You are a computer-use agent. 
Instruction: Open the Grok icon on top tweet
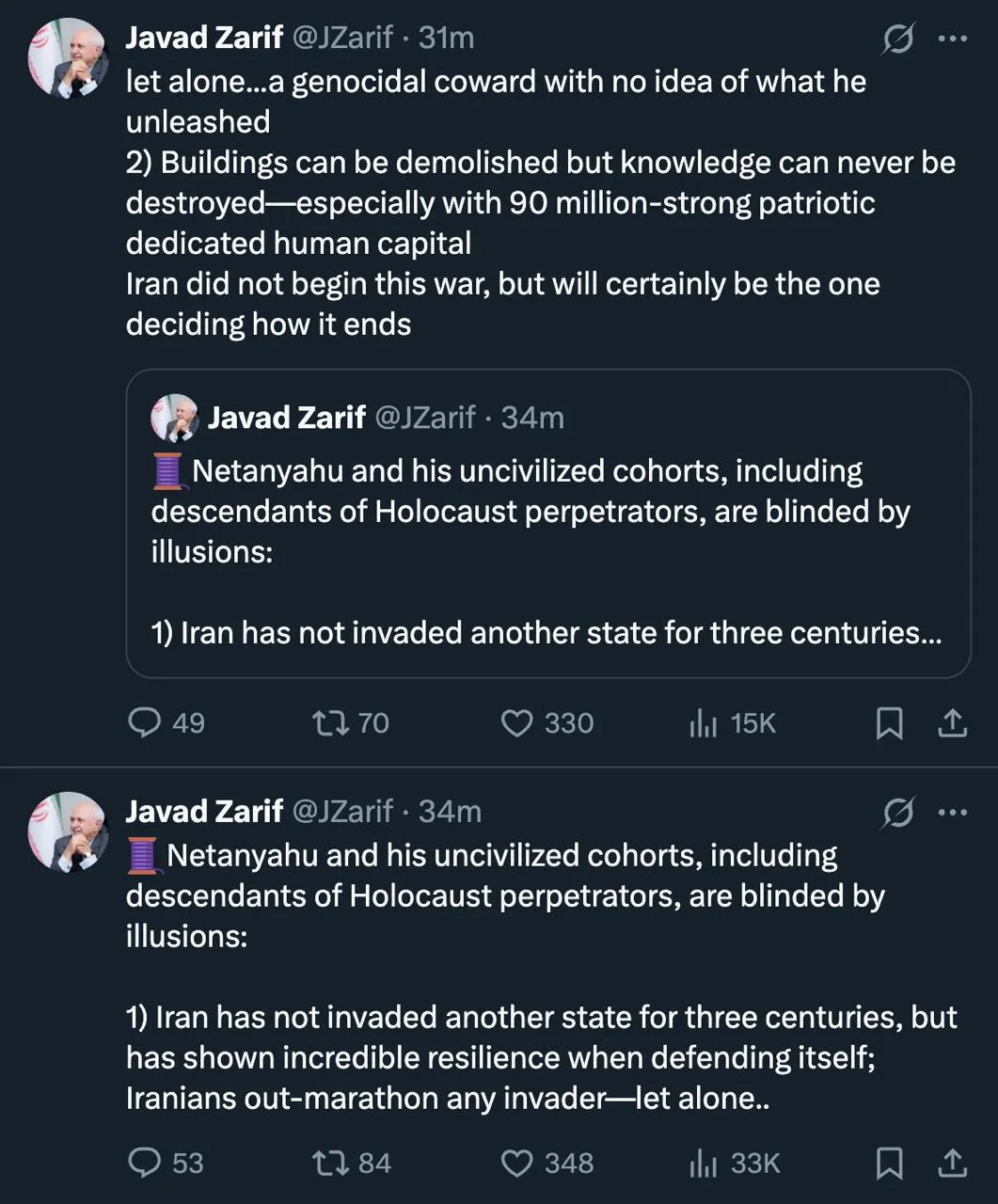[x=898, y=39]
